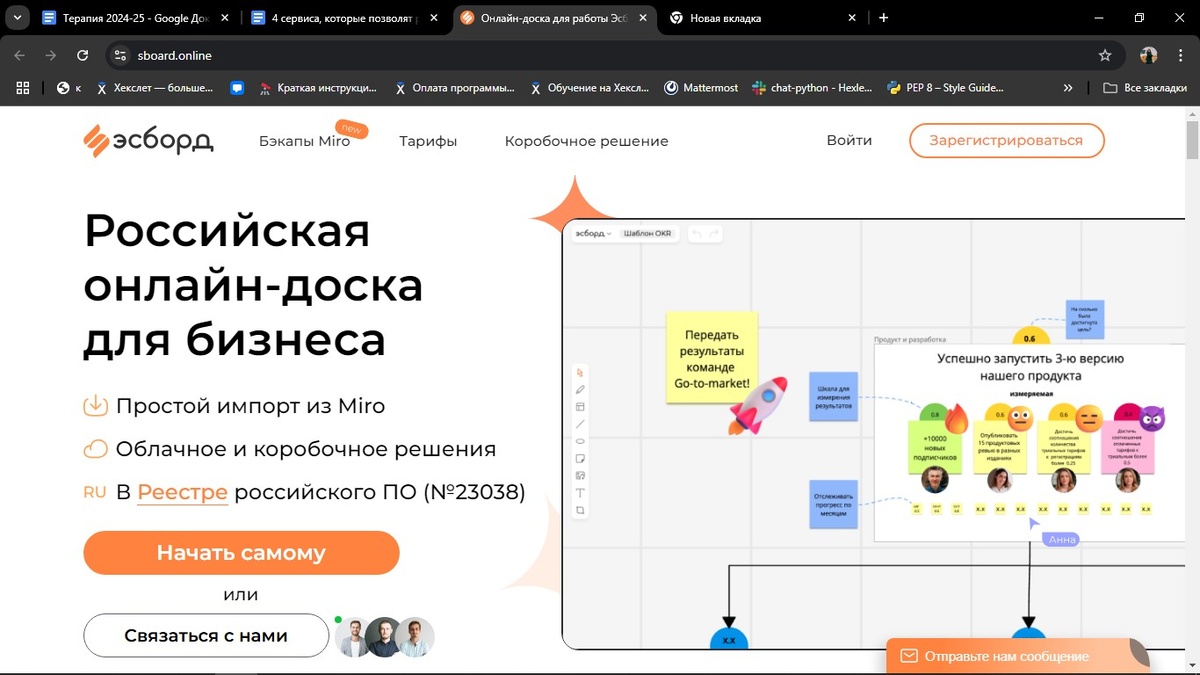1200x675 pixels.
Task: Expand the эсборд dropdown on board preview
Action: pyautogui.click(x=592, y=233)
